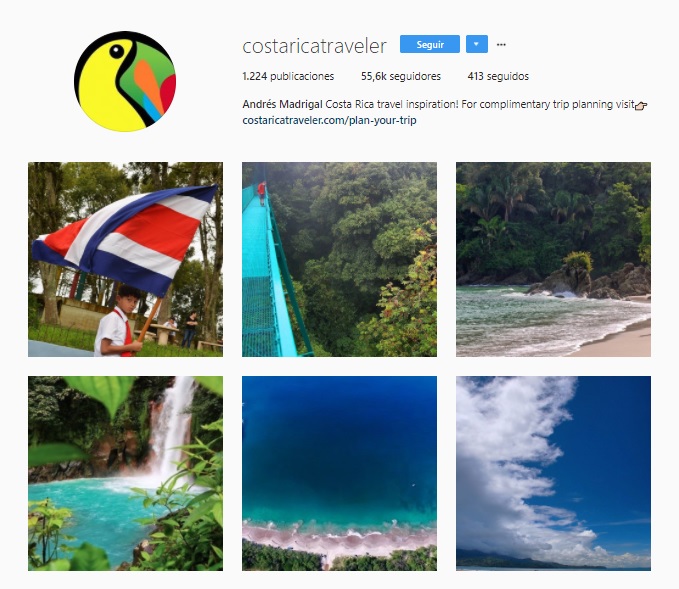Click the waterfall in the lagoon photo
This screenshot has width=679, height=589.
pos(173,429)
